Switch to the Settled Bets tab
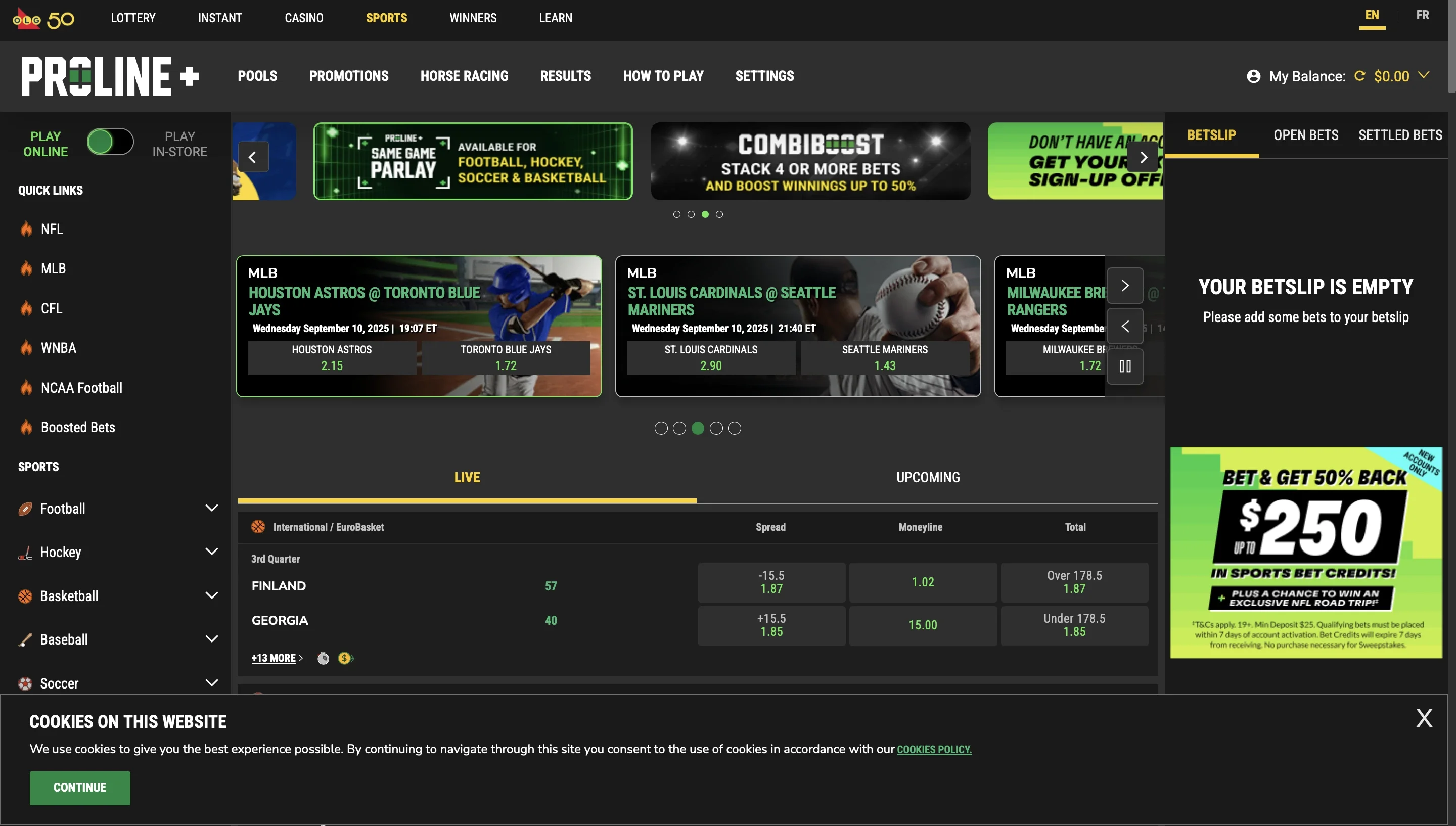The image size is (1456, 826). tap(1399, 134)
